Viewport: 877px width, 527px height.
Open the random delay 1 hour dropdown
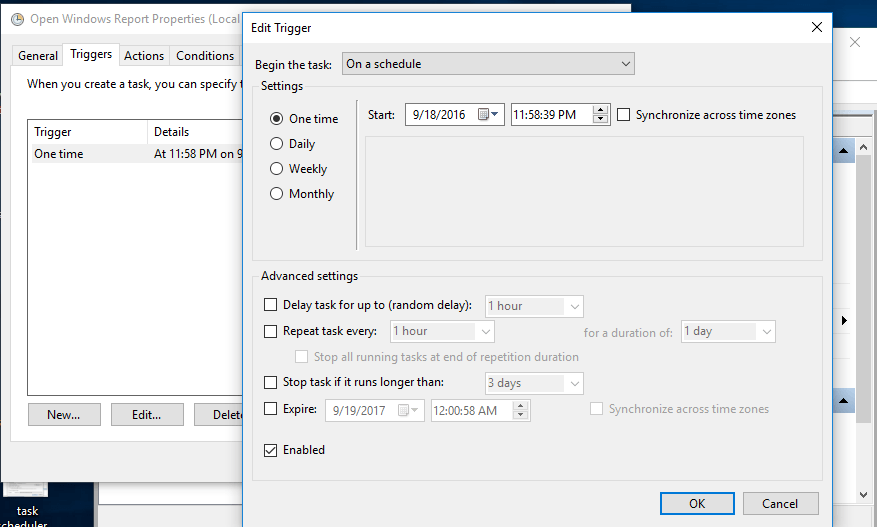(534, 306)
